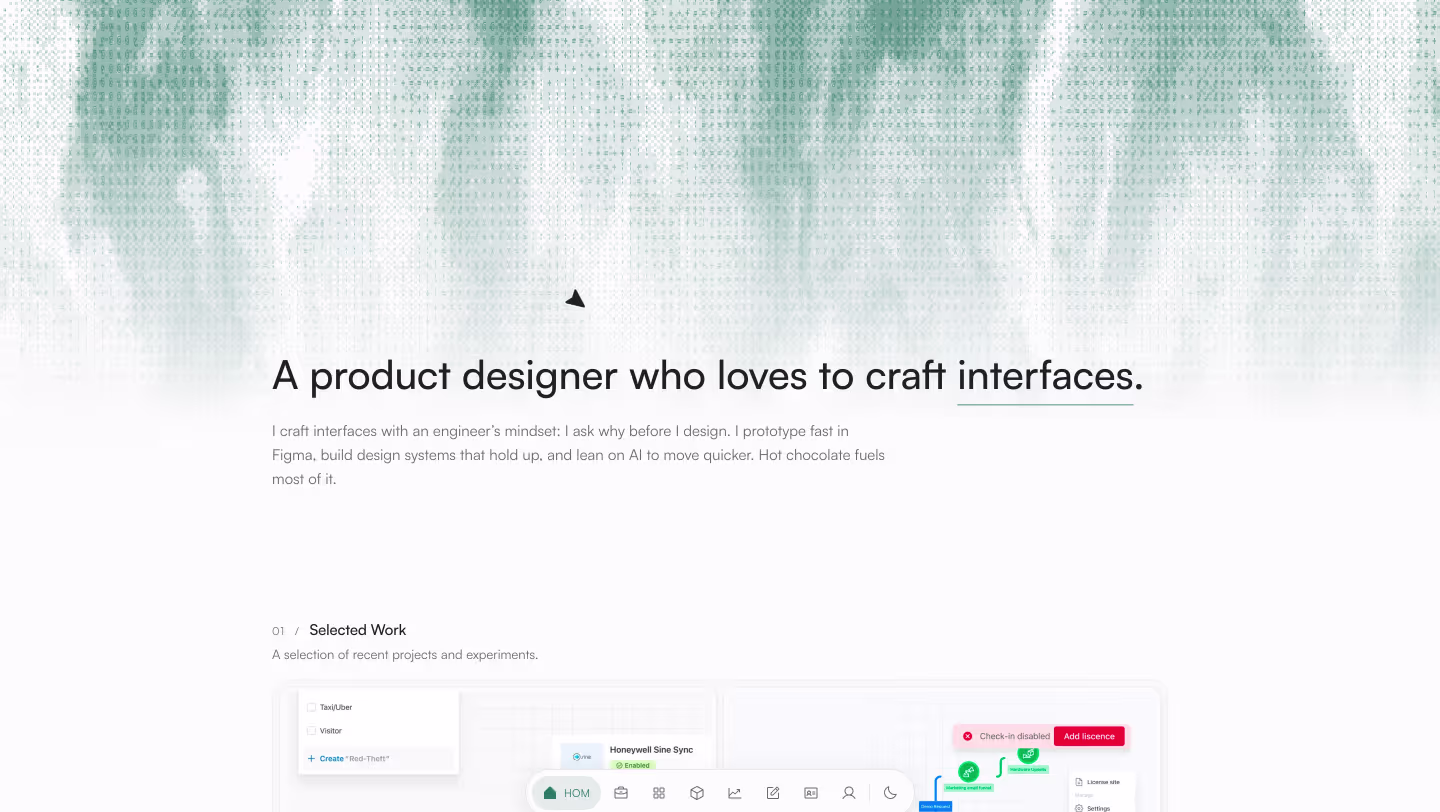Tick the Visitor checkbox
This screenshot has height=812, width=1440.
(311, 731)
